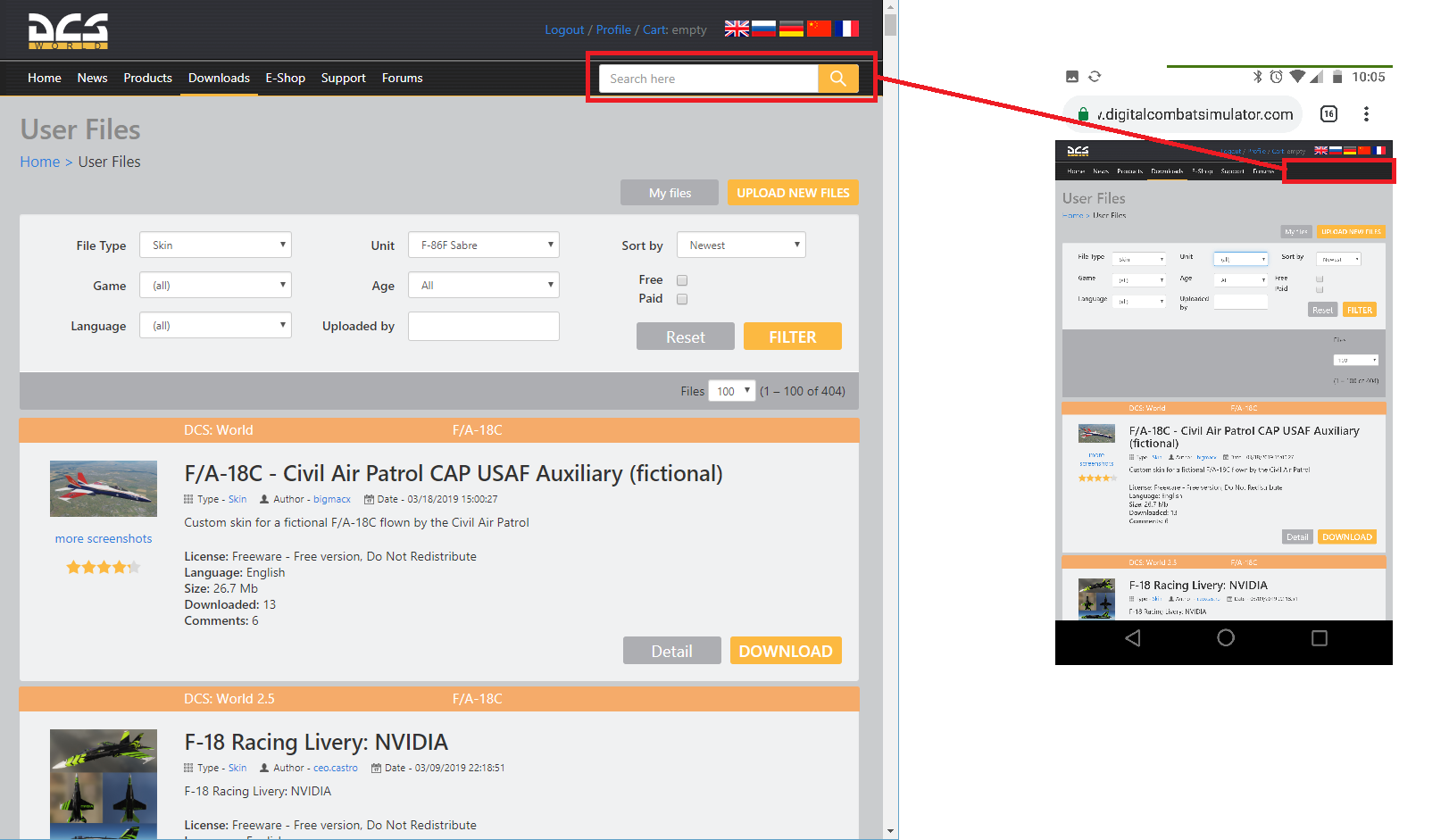Open the Game dropdown on desktop

coord(215,286)
